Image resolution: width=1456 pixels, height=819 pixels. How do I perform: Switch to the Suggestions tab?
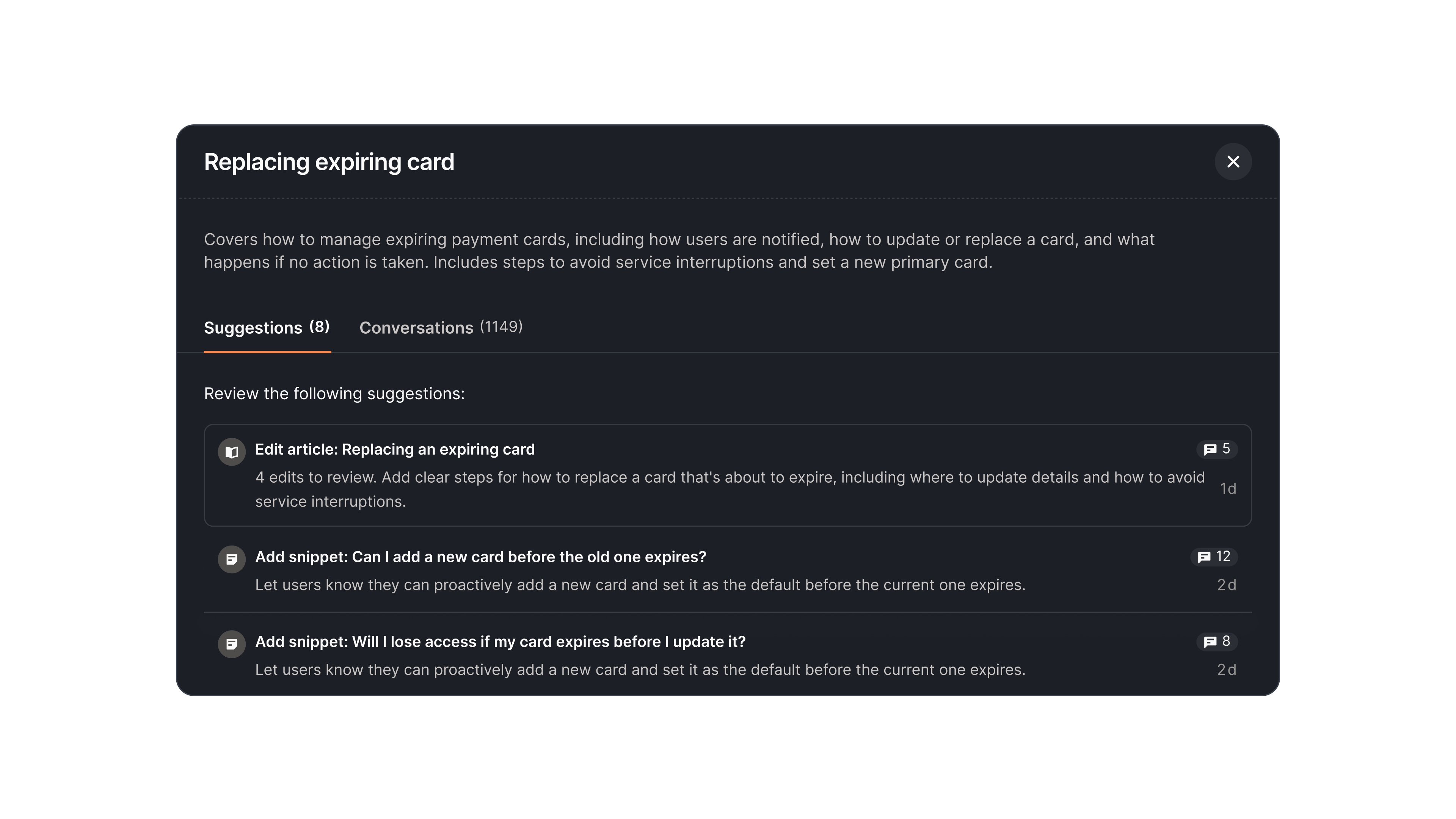[x=253, y=328]
